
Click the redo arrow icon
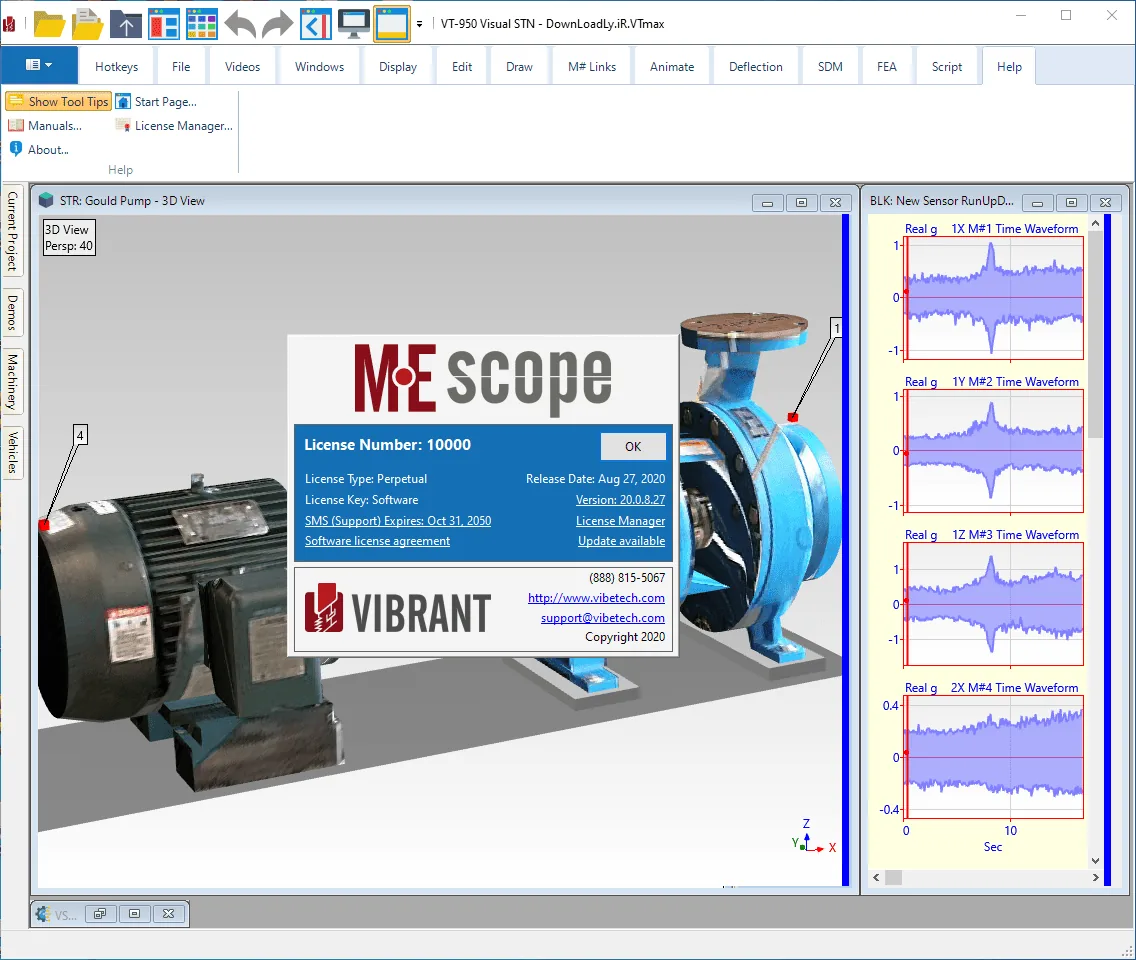pyautogui.click(x=277, y=24)
